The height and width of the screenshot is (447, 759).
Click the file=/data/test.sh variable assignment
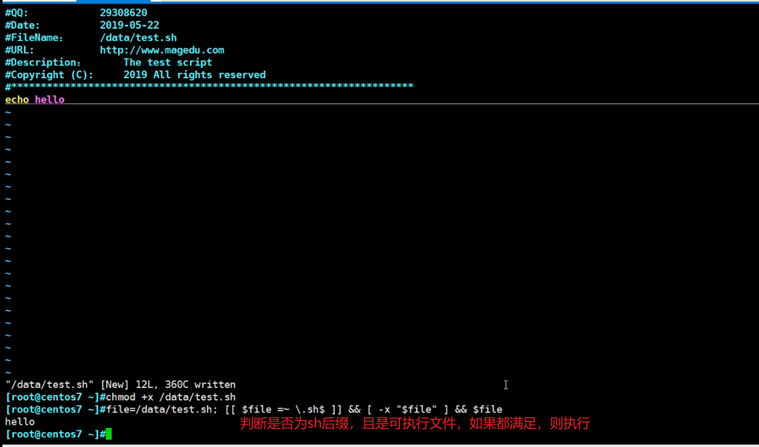158,409
